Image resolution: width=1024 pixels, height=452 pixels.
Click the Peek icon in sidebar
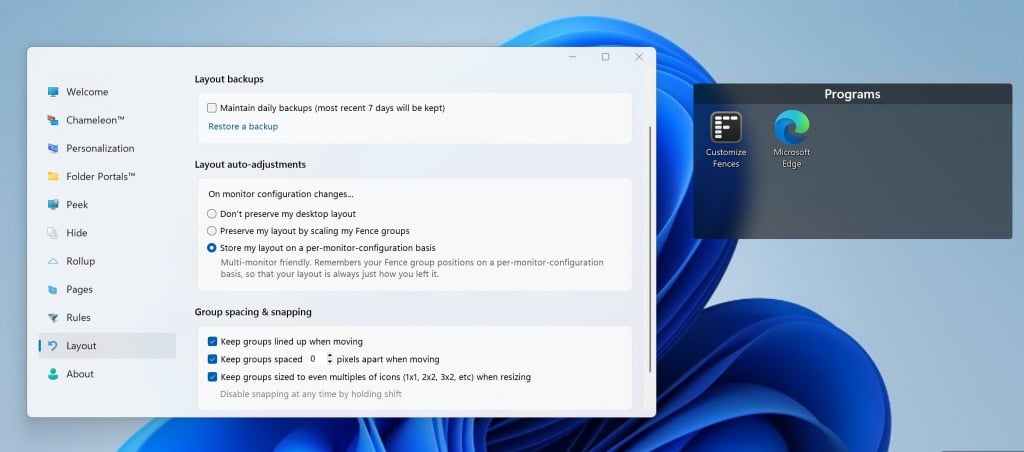point(53,204)
